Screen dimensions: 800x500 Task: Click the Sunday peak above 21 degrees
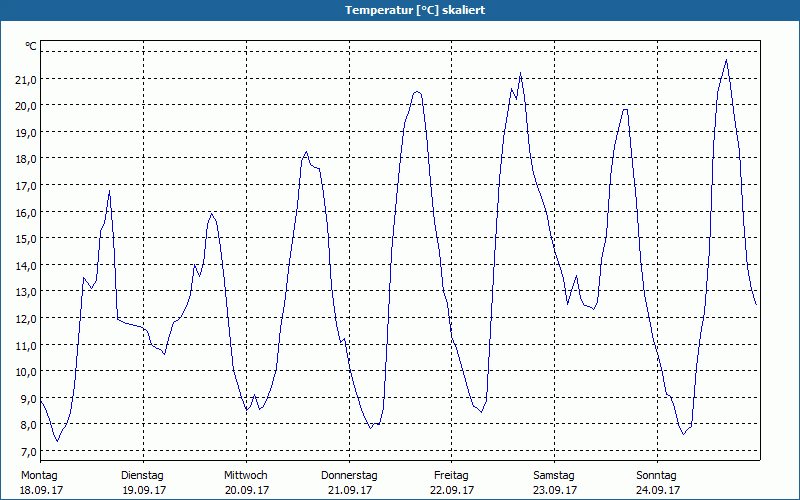tap(726, 60)
